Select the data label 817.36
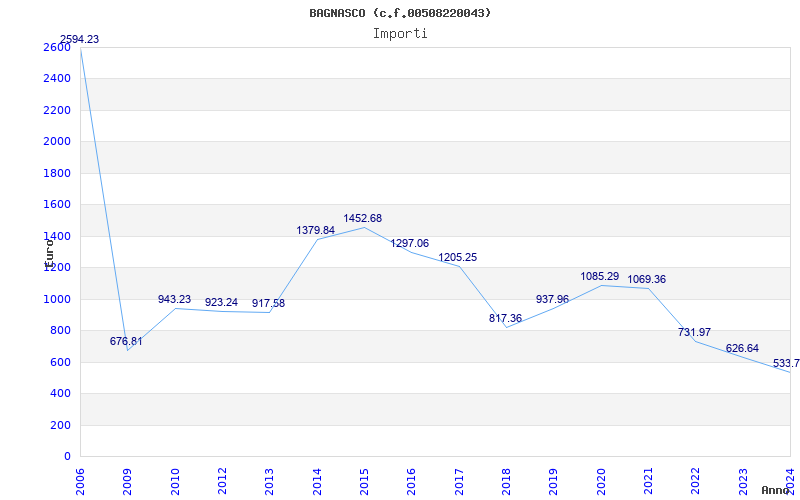The width and height of the screenshot is (800, 500). [506, 318]
